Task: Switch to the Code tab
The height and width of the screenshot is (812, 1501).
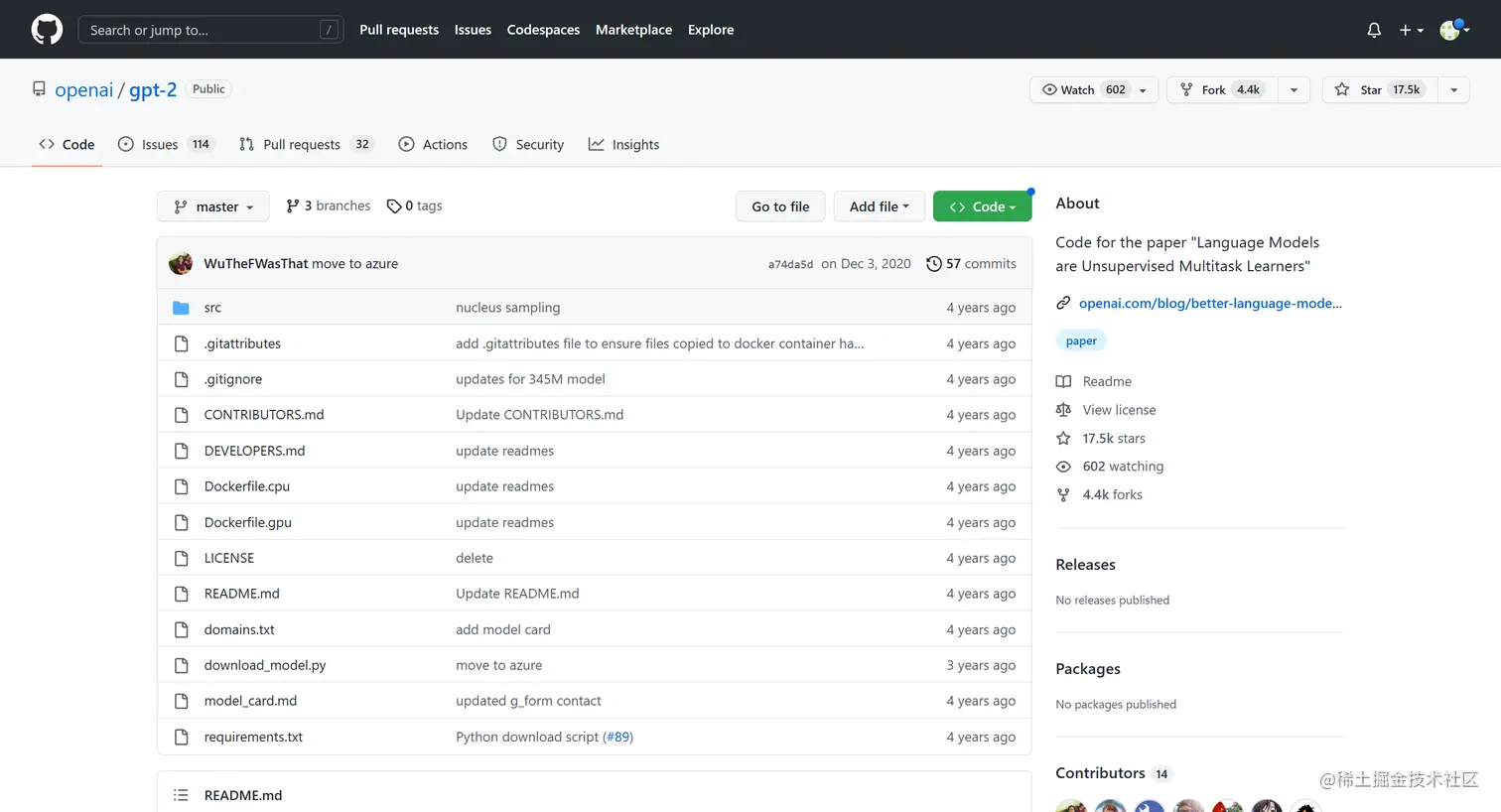Action: (x=68, y=145)
